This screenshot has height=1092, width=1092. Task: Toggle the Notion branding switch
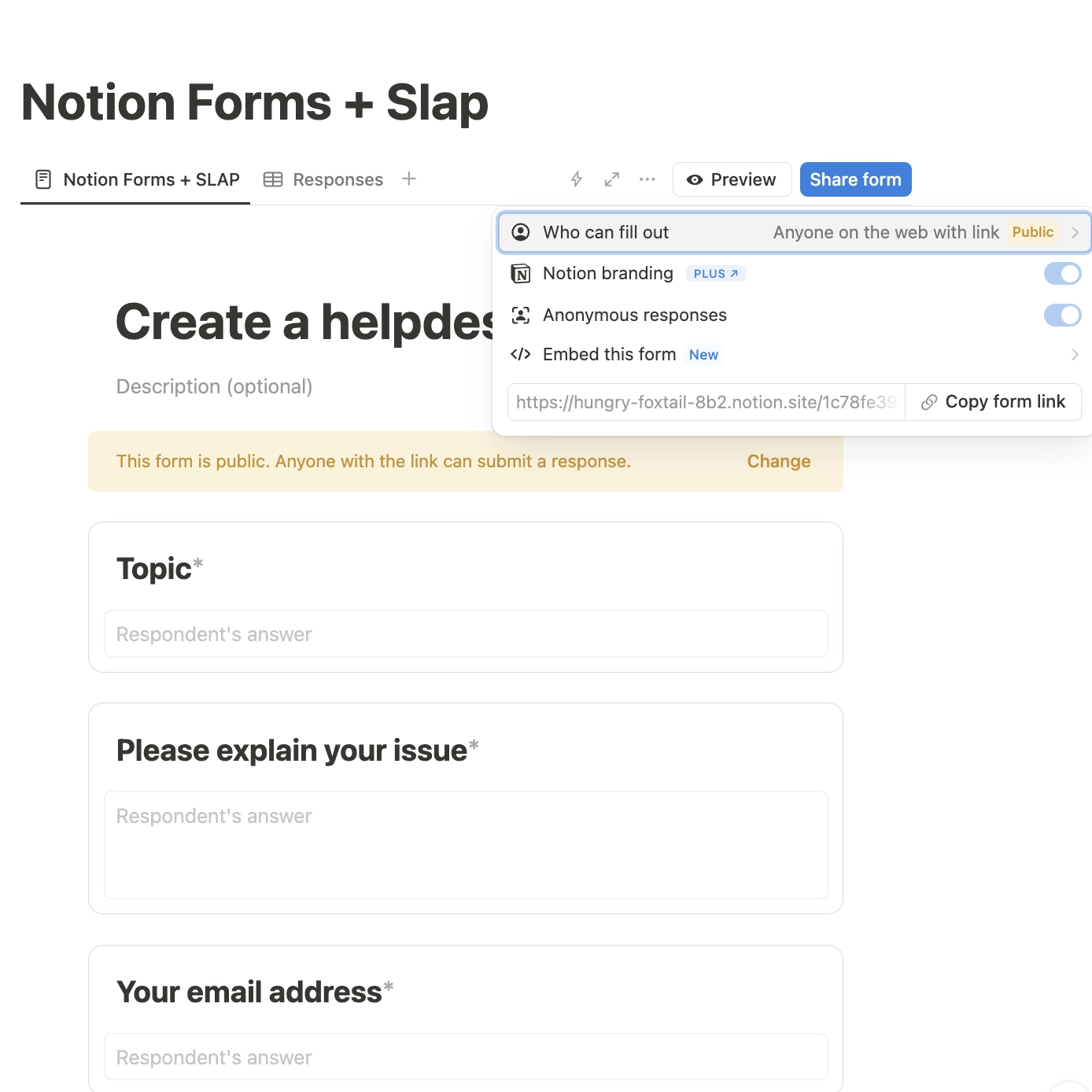click(1062, 274)
